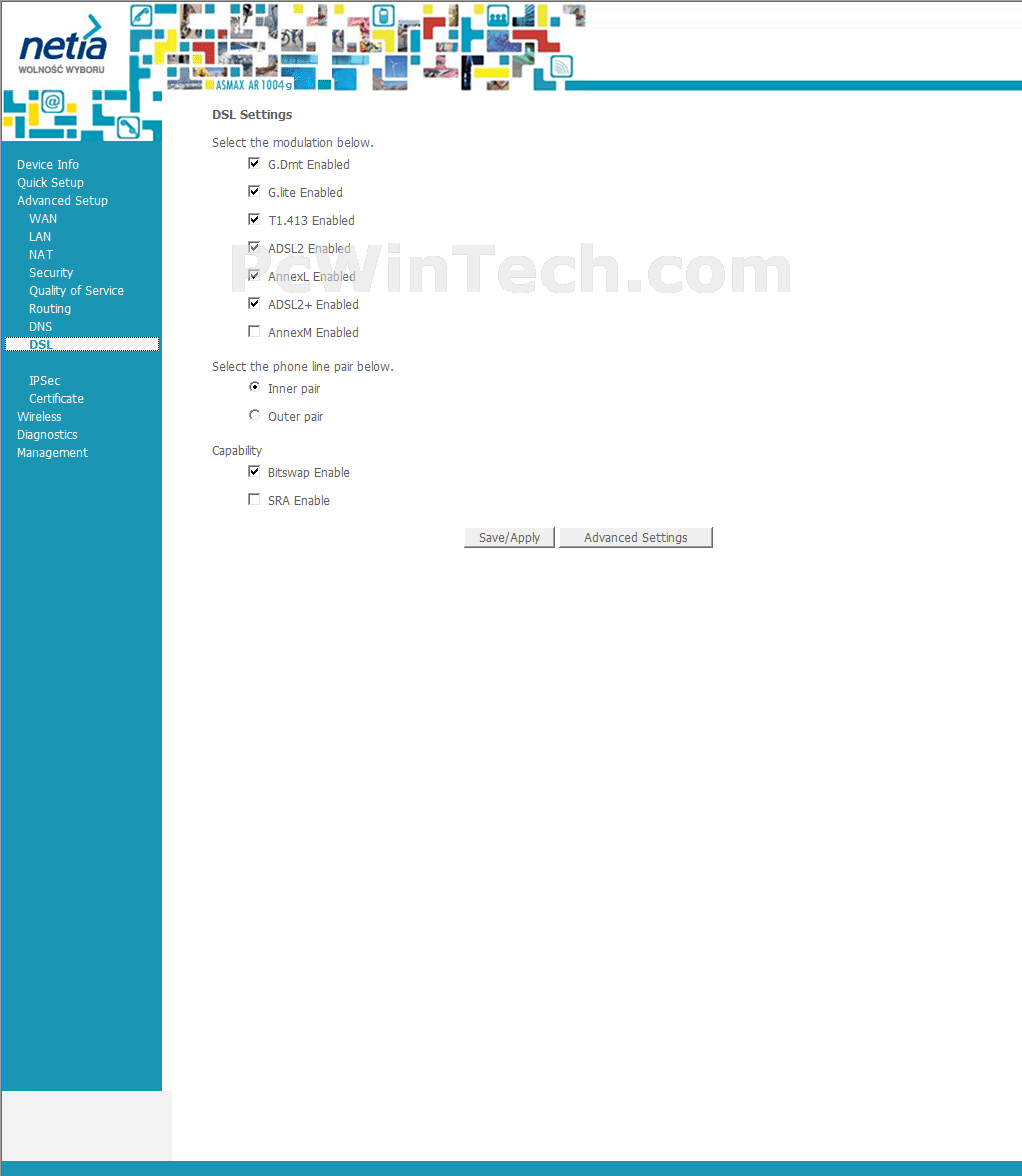
Task: Toggle G.lite Enabled checkbox
Action: [x=254, y=191]
